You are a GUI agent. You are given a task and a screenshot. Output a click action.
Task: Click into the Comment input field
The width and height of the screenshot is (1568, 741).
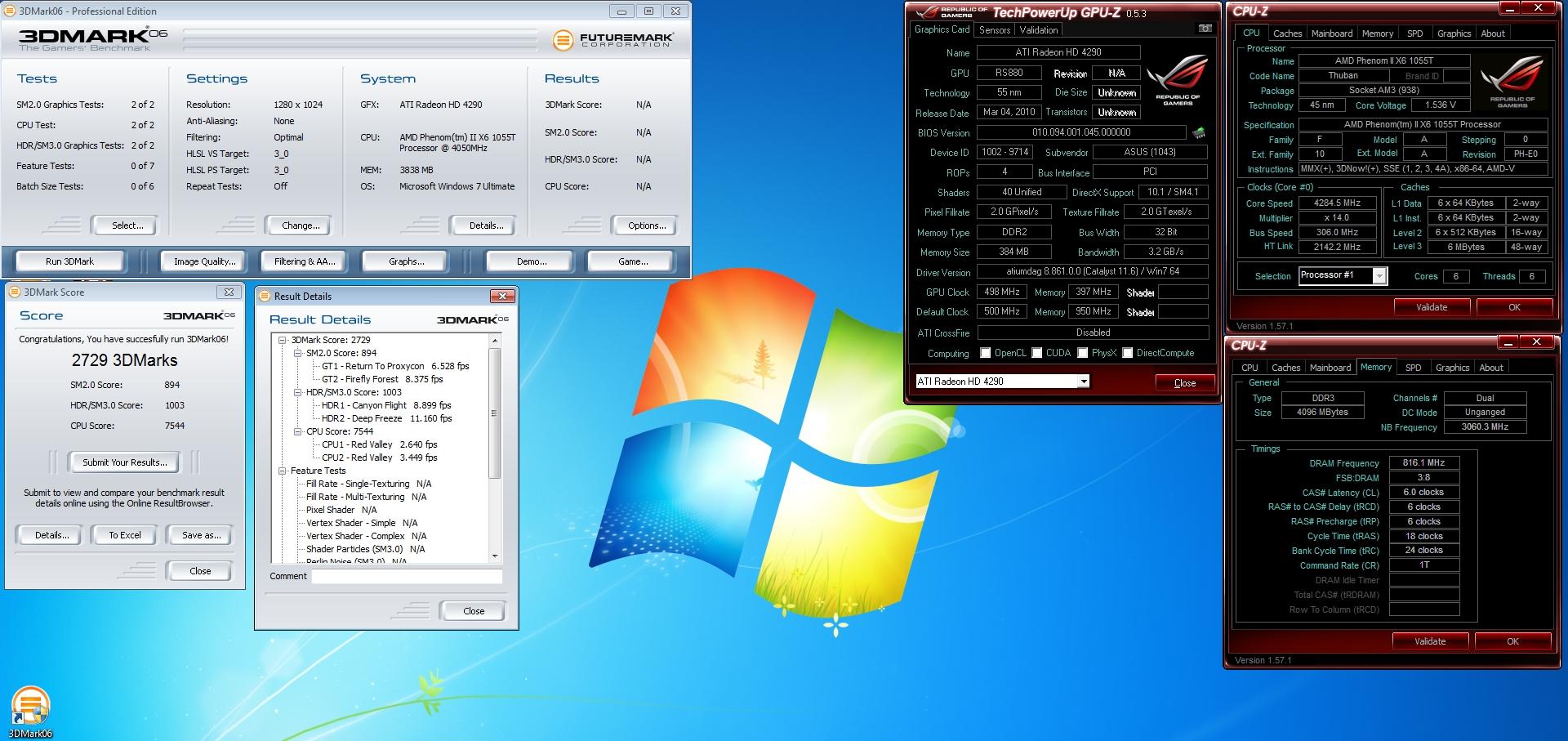407,576
